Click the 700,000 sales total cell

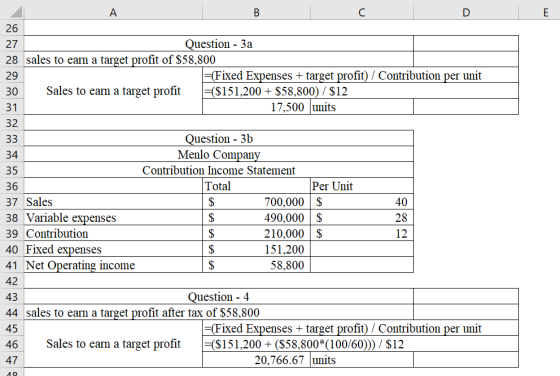(x=256, y=202)
